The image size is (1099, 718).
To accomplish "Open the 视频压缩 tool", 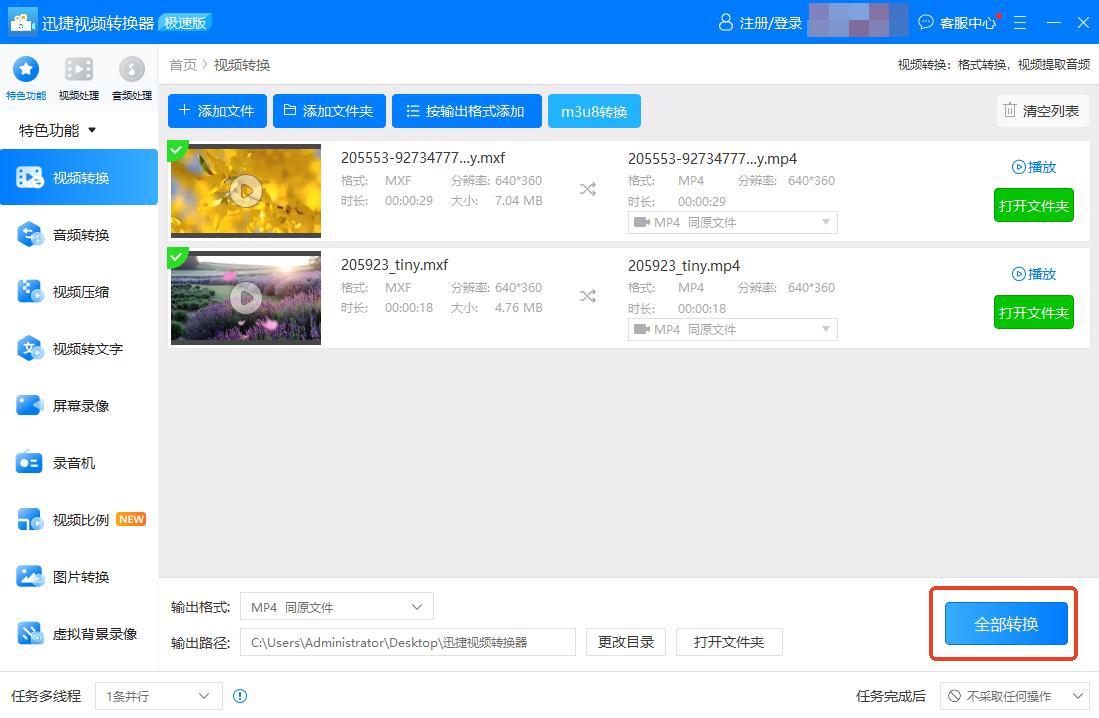I will 80,292.
